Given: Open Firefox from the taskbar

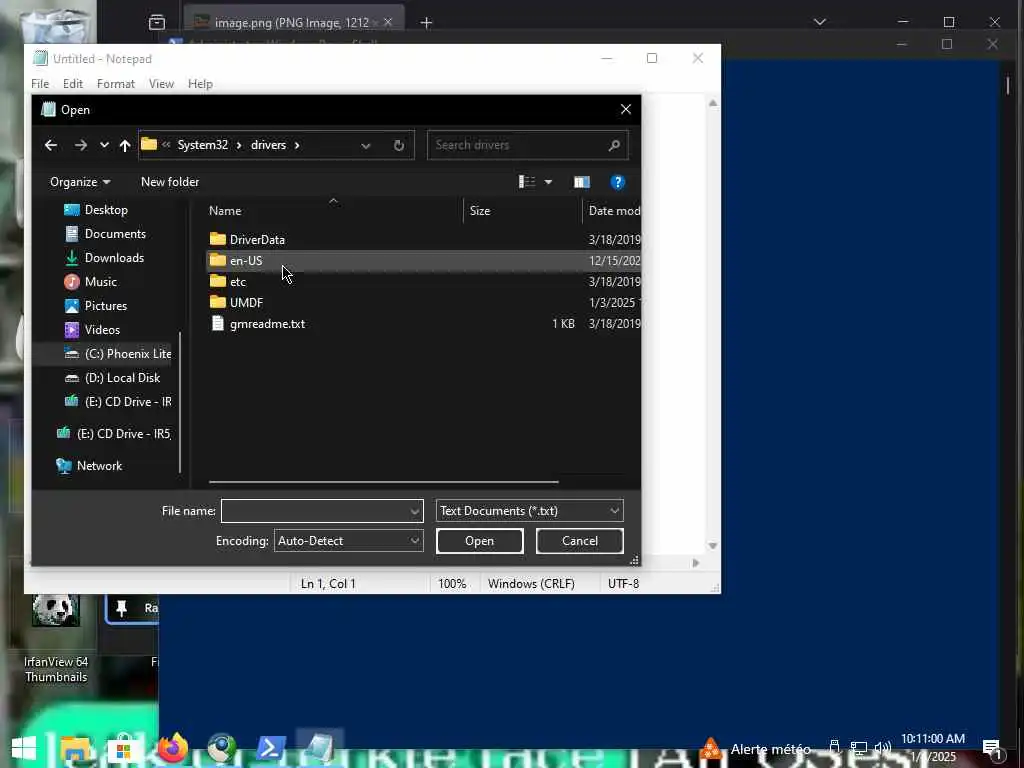Looking at the screenshot, I should point(172,749).
